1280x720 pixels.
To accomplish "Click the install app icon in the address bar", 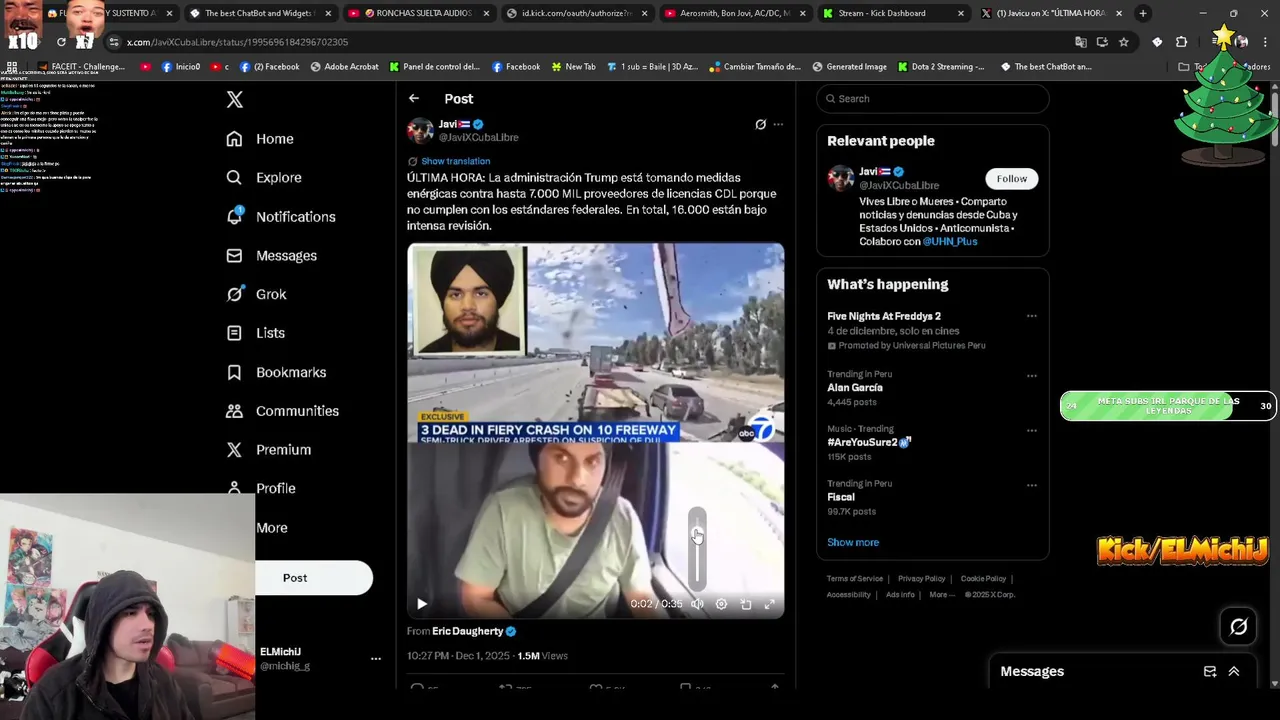I will 1102,42.
